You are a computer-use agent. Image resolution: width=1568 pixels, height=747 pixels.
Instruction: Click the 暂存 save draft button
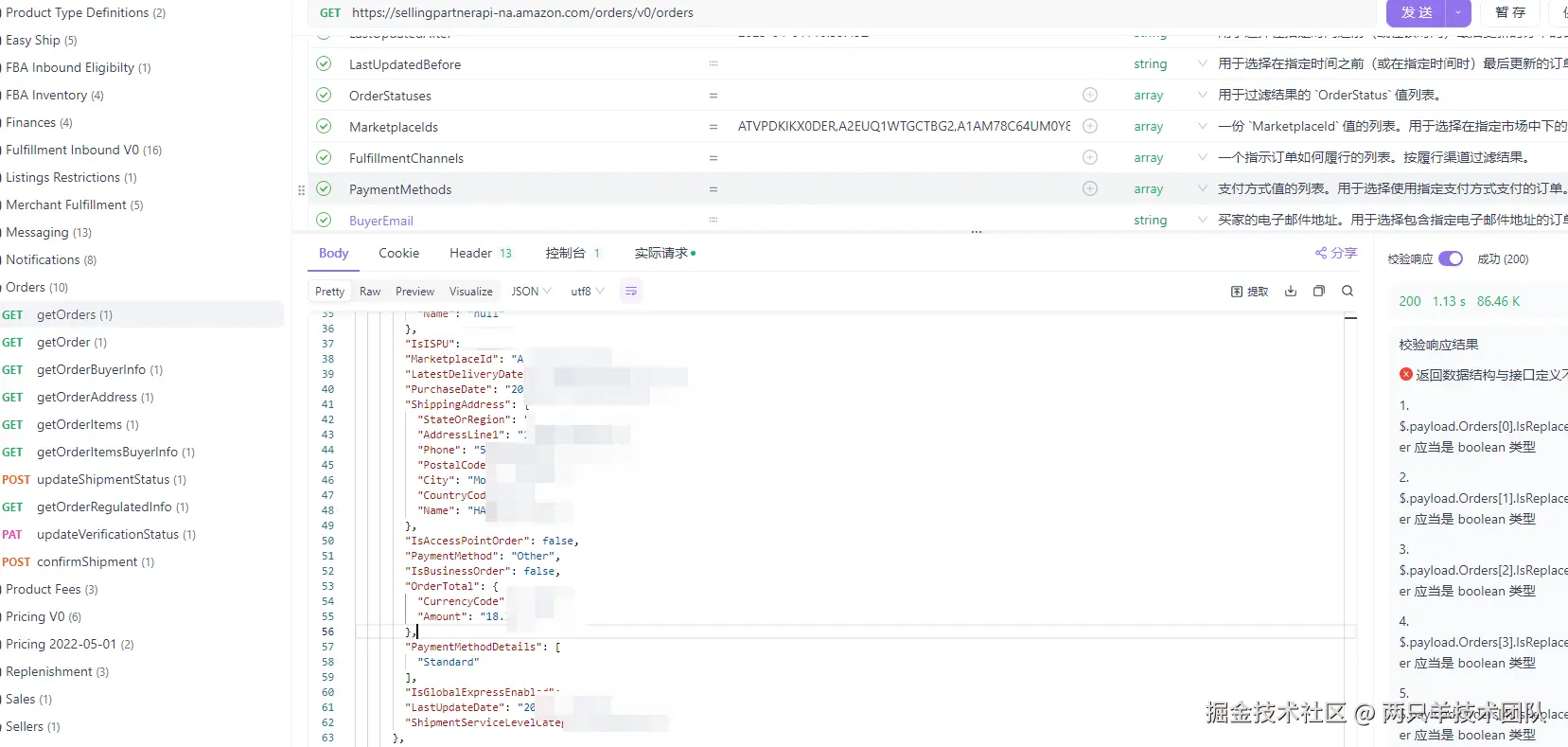(x=1510, y=12)
